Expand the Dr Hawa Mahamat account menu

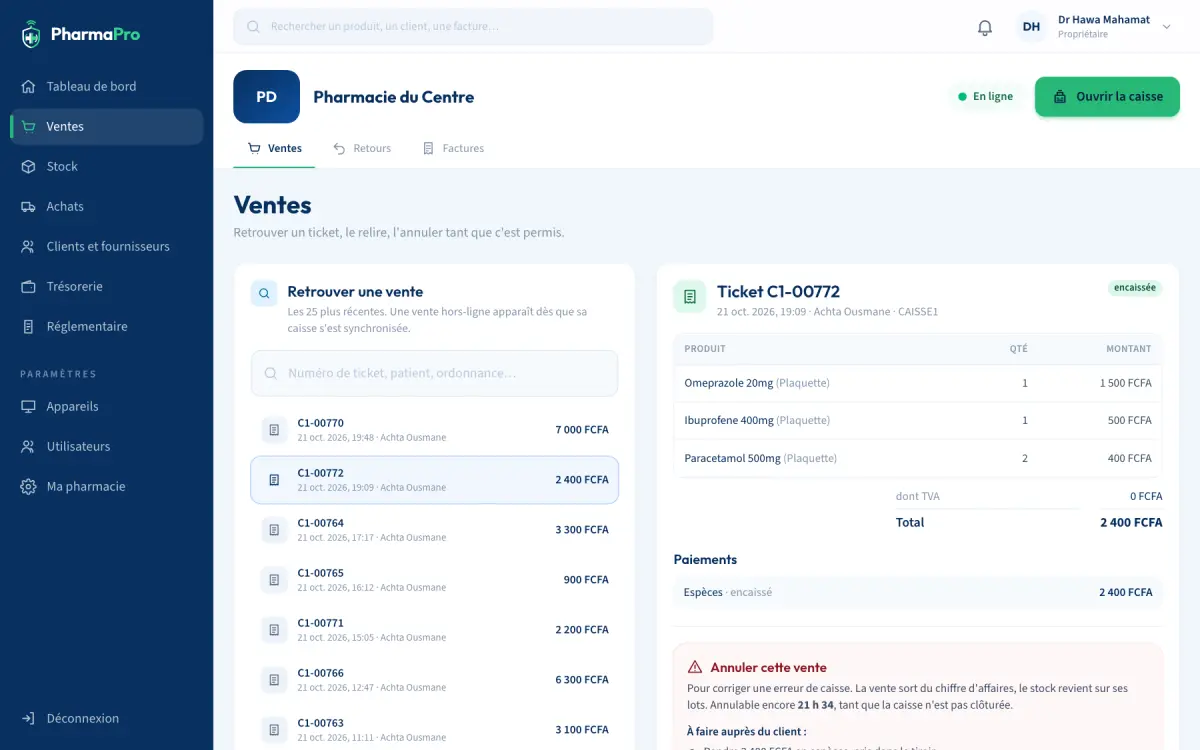[x=1166, y=27]
